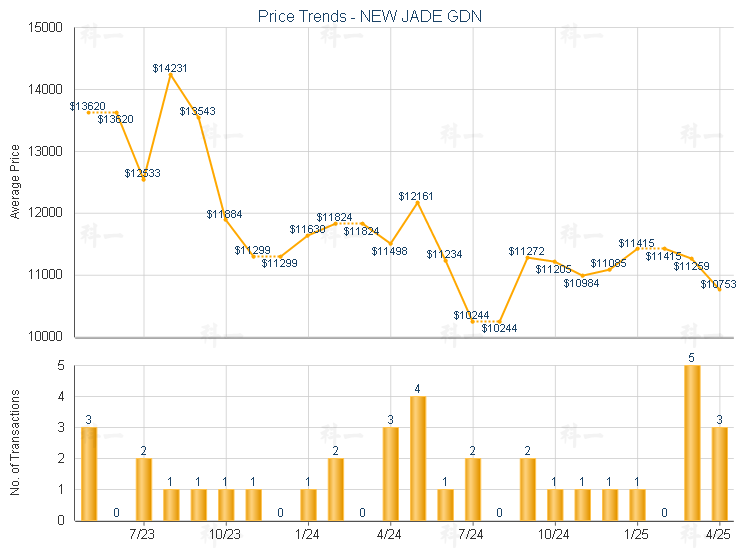Click the Average Price axis label
Screen dimensions: 740x550
pyautogui.click(x=15, y=182)
